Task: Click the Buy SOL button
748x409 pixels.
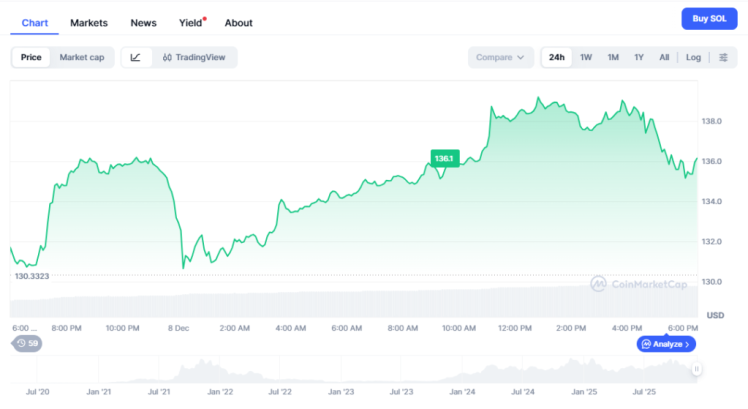Action: (709, 19)
